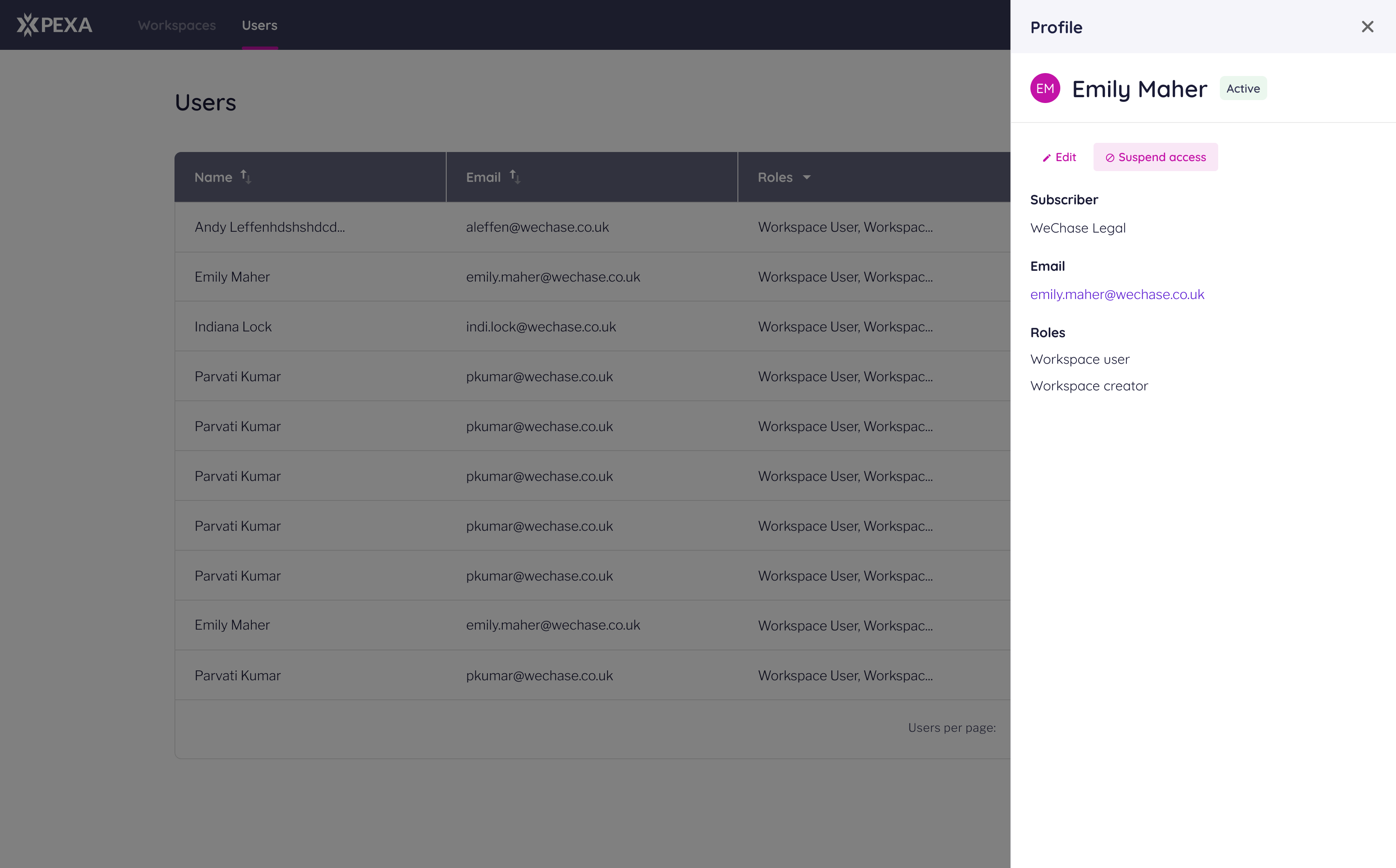This screenshot has height=868, width=1396.
Task: Open emily.maher@wechase.co.uk email link in profile
Action: [1117, 294]
